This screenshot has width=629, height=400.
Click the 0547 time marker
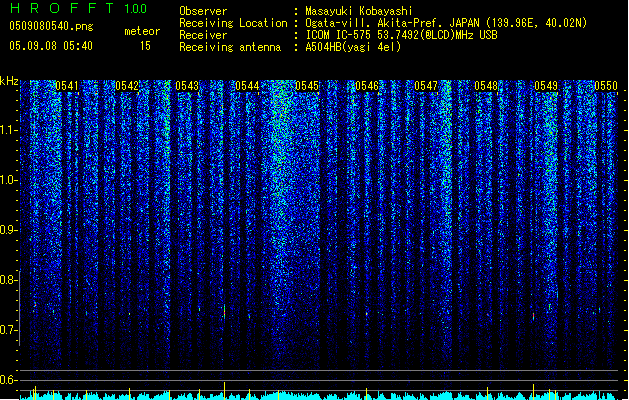pos(426,86)
